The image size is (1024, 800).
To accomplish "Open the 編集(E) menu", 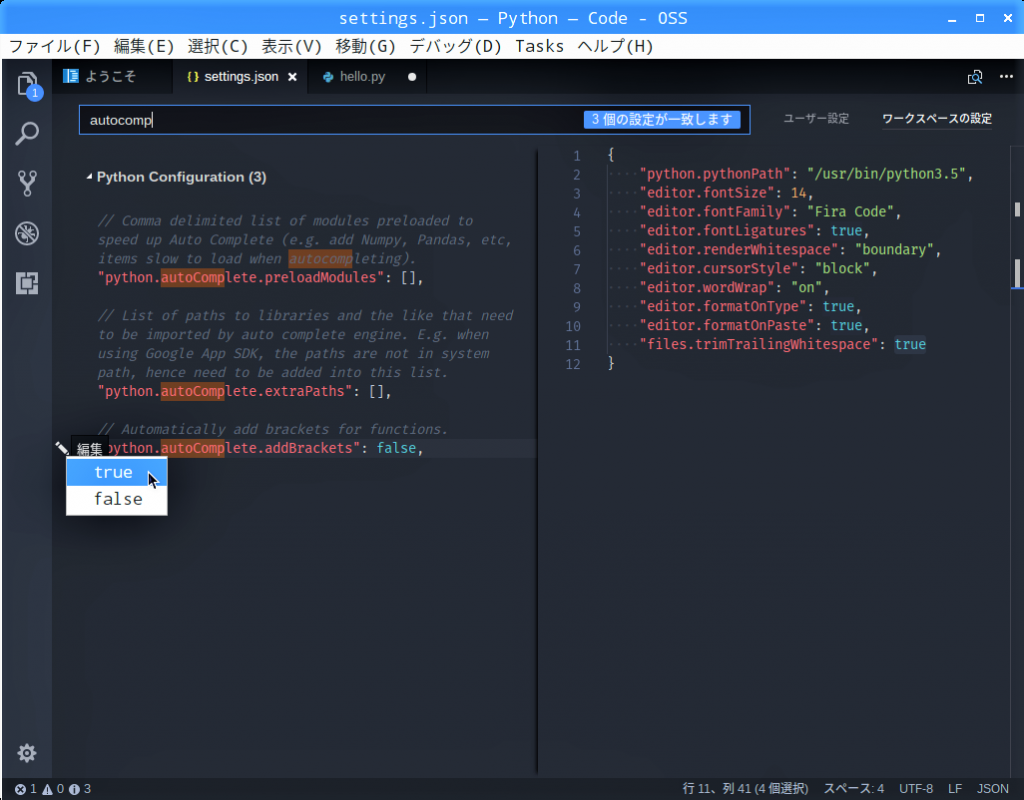I will click(x=144, y=46).
